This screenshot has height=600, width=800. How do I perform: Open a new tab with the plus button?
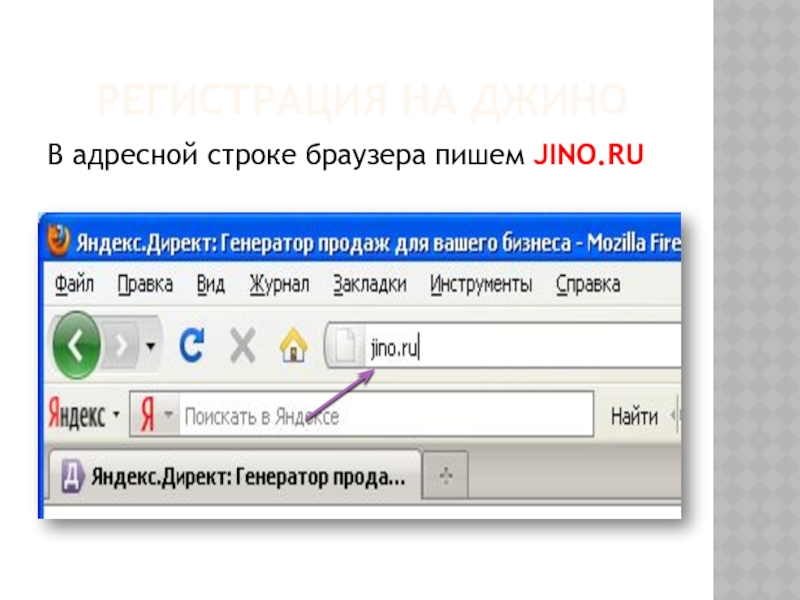click(x=446, y=476)
